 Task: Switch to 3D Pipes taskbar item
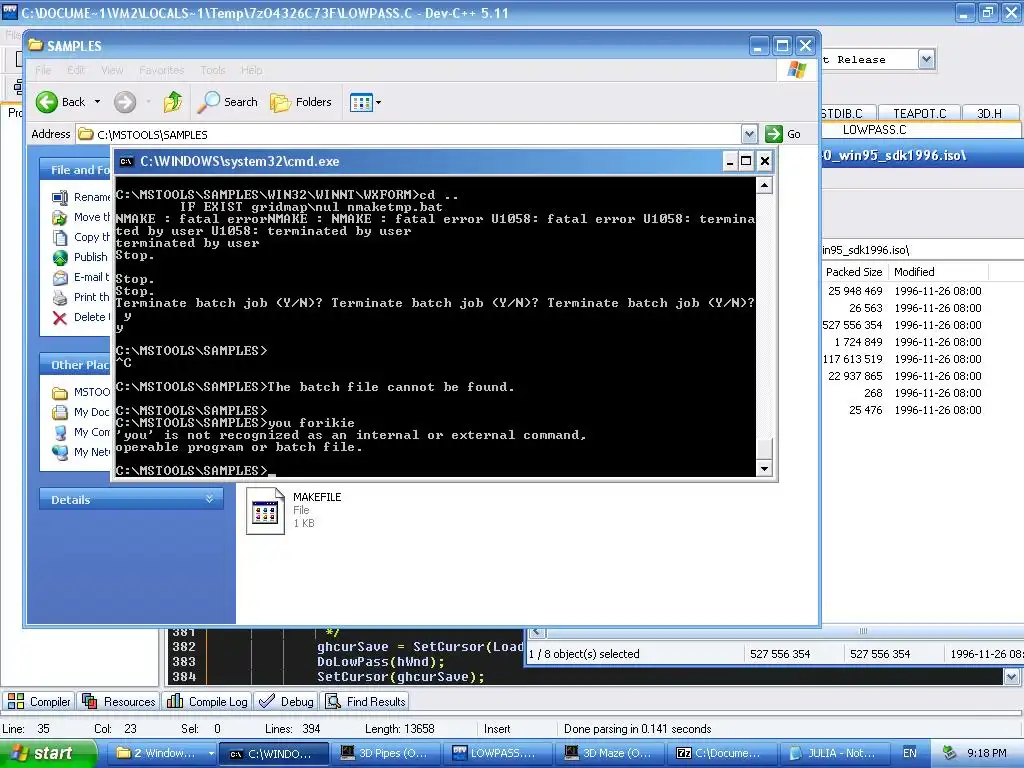(385, 754)
